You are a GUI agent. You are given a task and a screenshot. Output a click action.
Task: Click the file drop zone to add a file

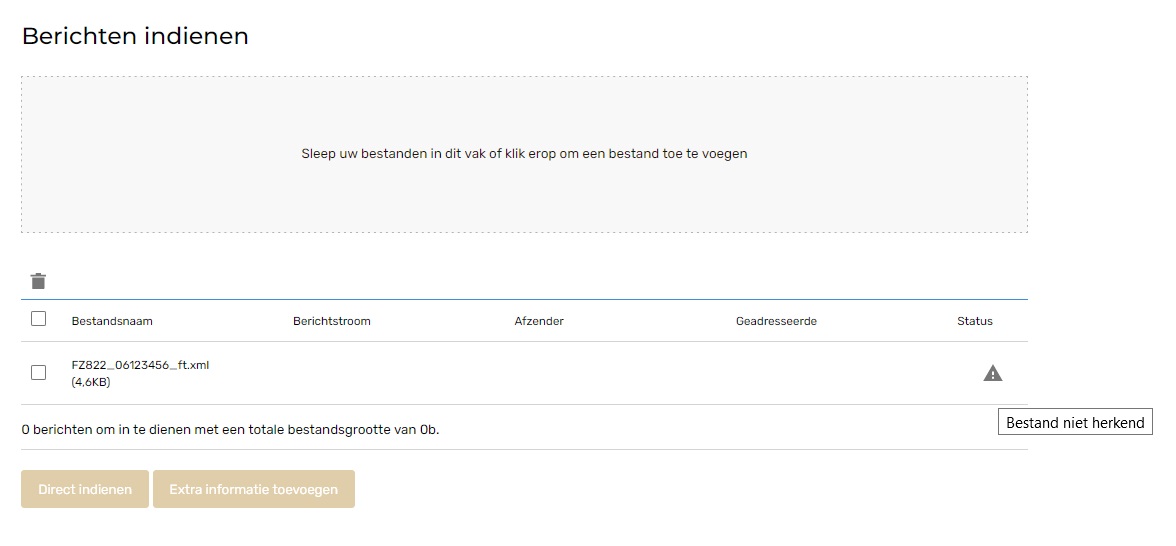524,154
